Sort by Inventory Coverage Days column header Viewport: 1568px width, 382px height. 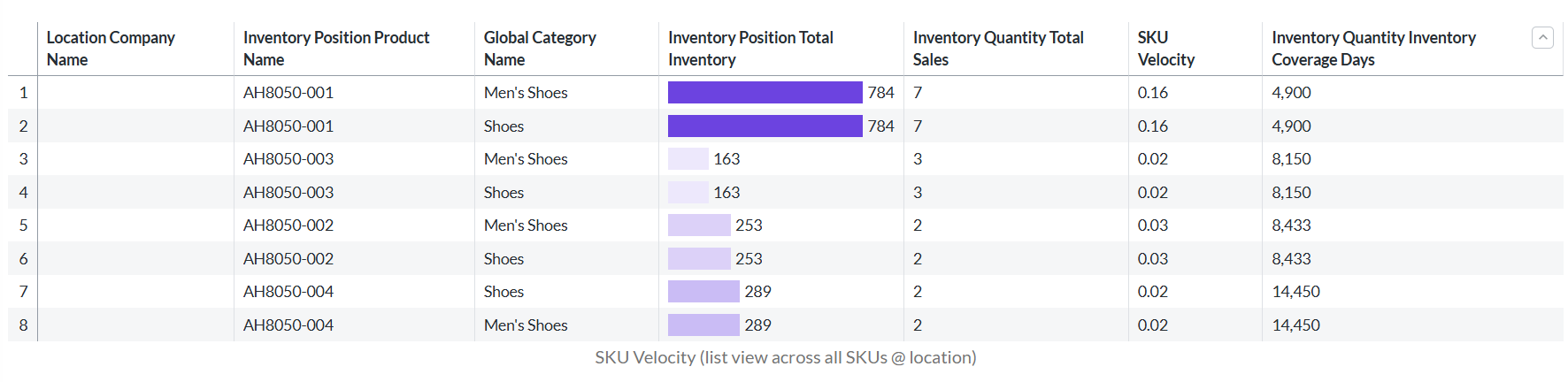tap(1373, 49)
